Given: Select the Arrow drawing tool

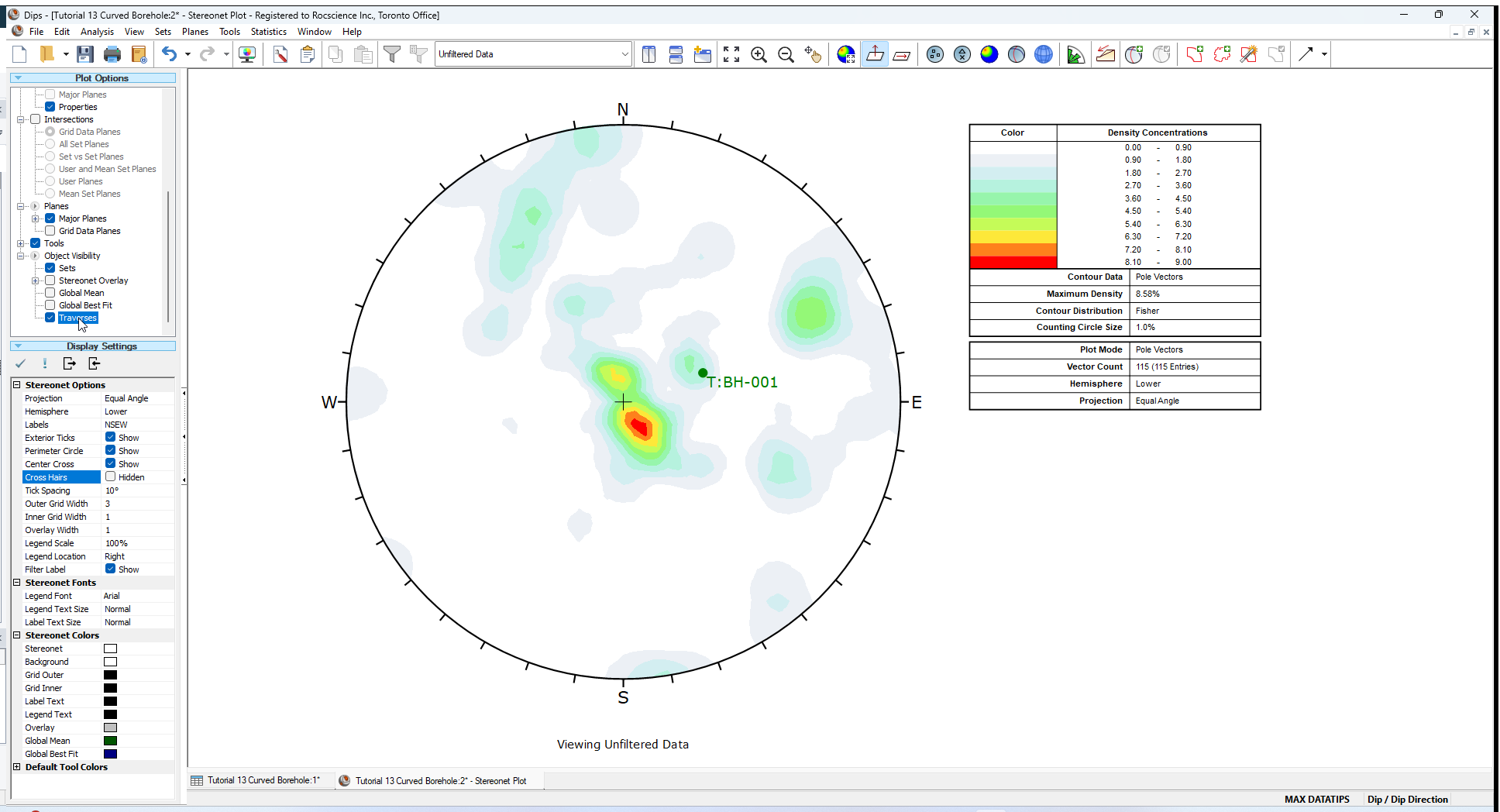Looking at the screenshot, I should pos(1306,54).
